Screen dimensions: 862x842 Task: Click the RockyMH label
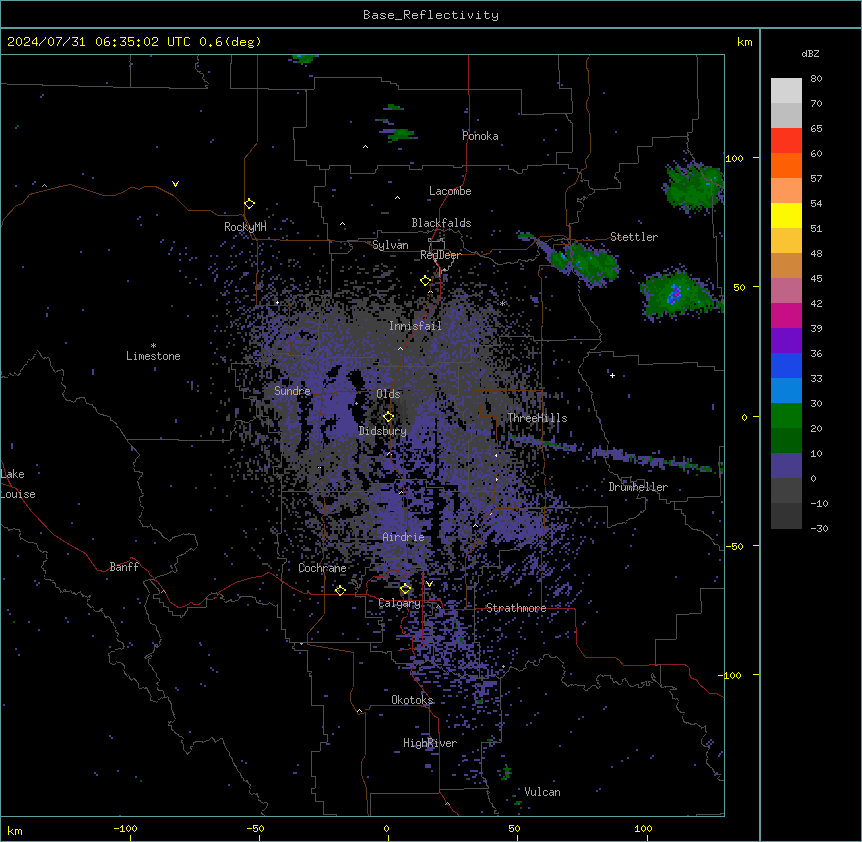[x=245, y=227]
